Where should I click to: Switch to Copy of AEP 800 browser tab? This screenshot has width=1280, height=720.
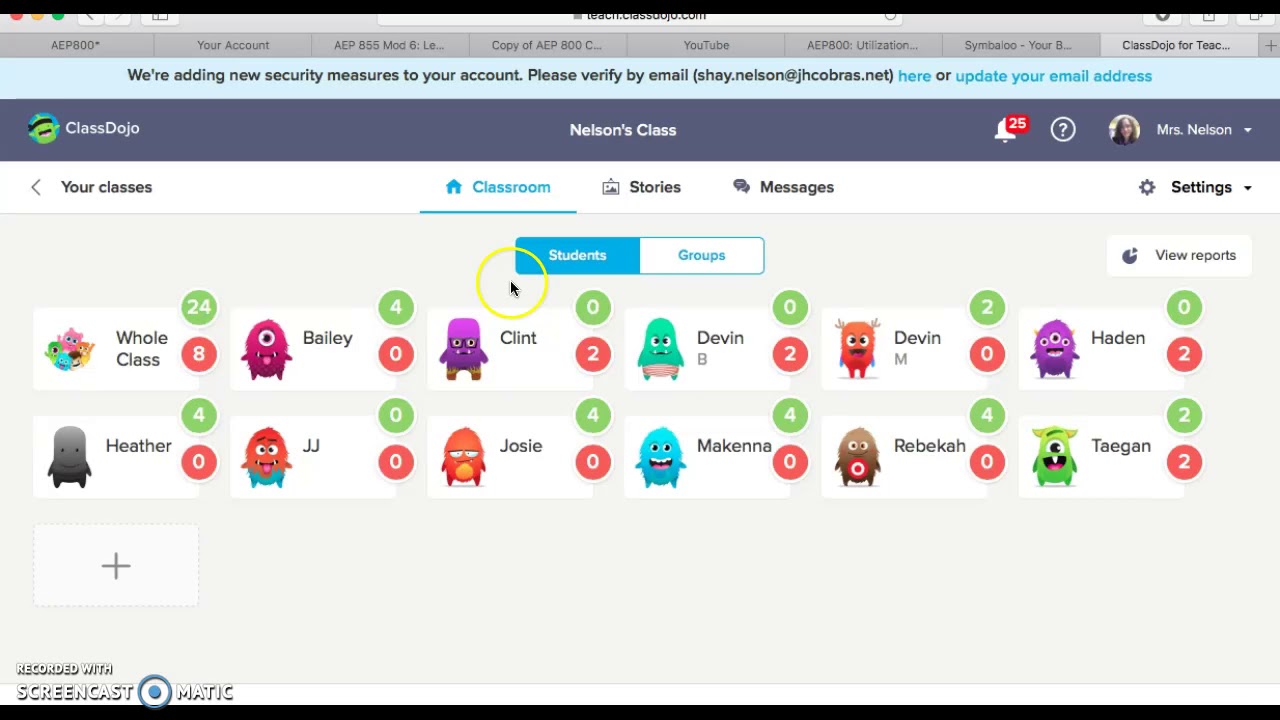[547, 45]
